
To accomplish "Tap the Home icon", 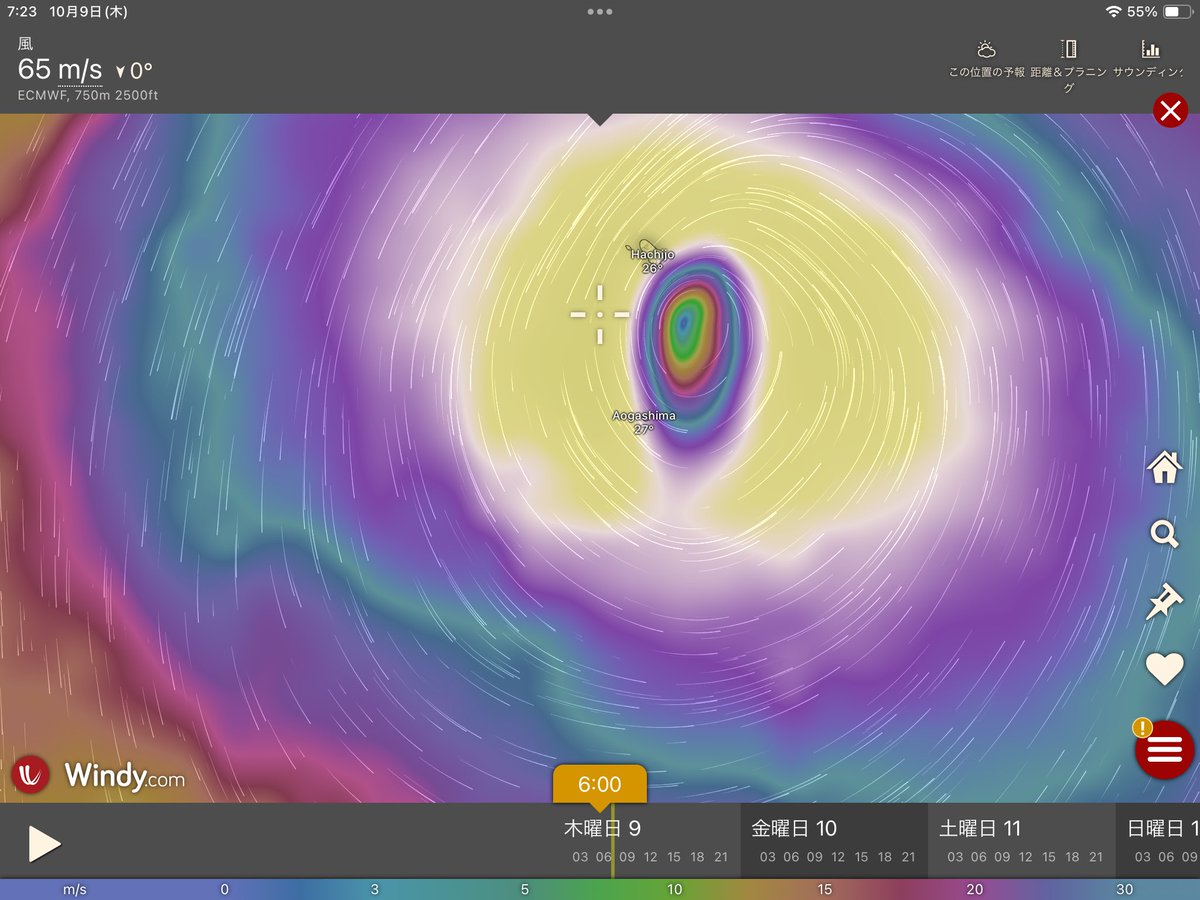I will click(1165, 467).
